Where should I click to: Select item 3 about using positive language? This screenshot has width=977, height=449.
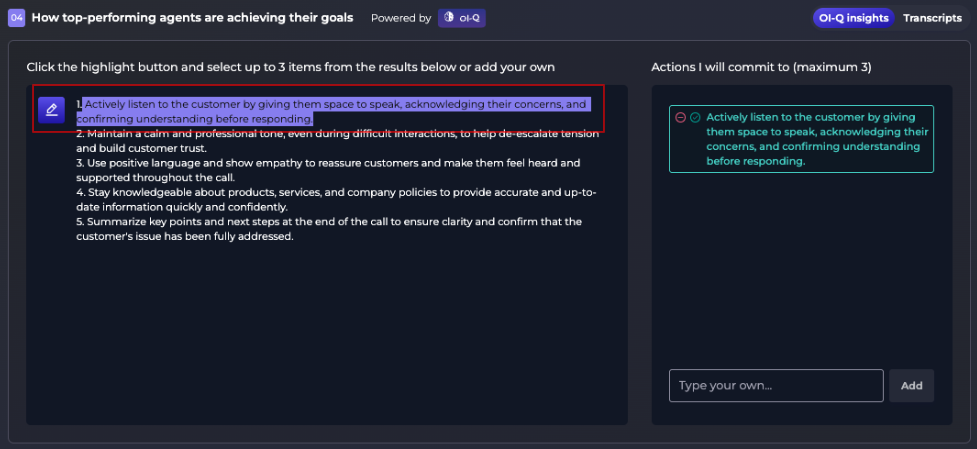(x=328, y=171)
